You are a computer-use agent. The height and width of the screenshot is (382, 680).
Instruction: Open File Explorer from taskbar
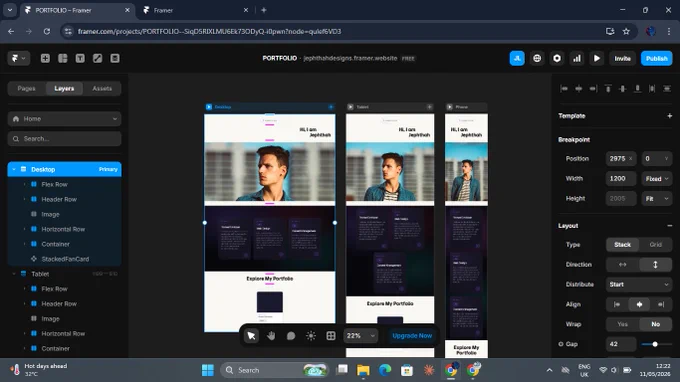363,370
